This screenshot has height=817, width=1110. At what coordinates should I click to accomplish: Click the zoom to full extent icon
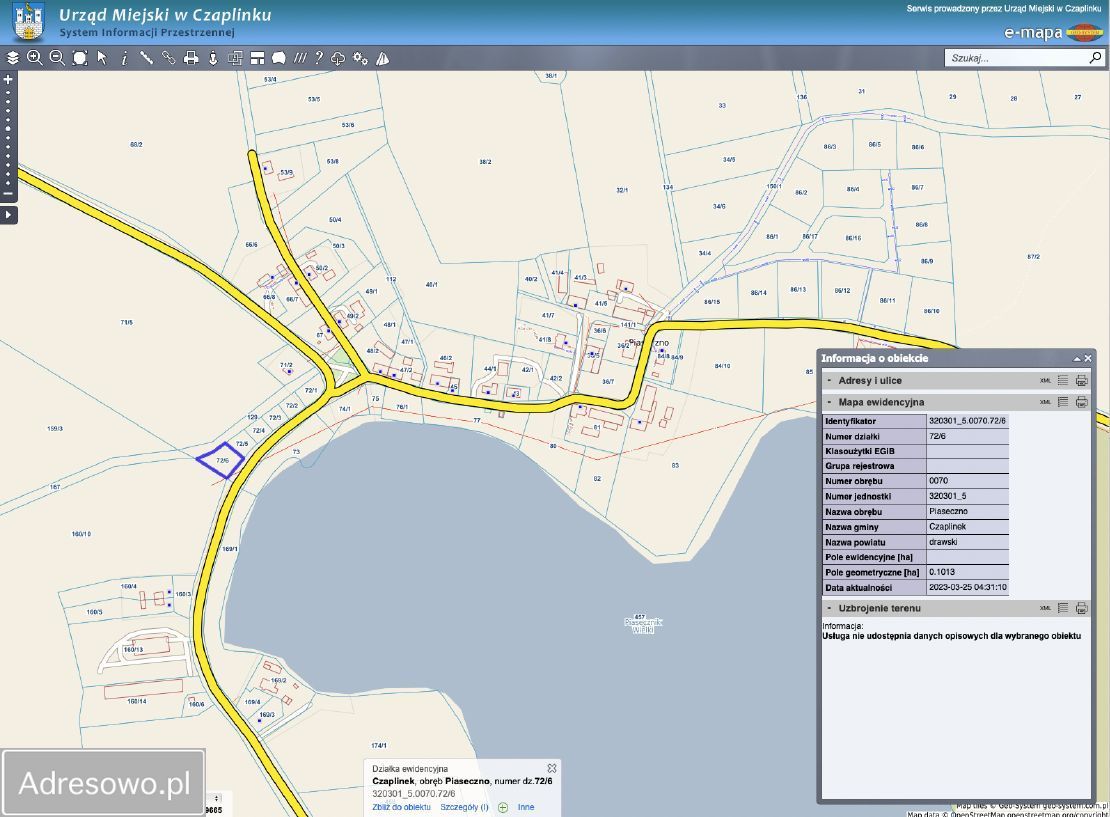[80, 58]
